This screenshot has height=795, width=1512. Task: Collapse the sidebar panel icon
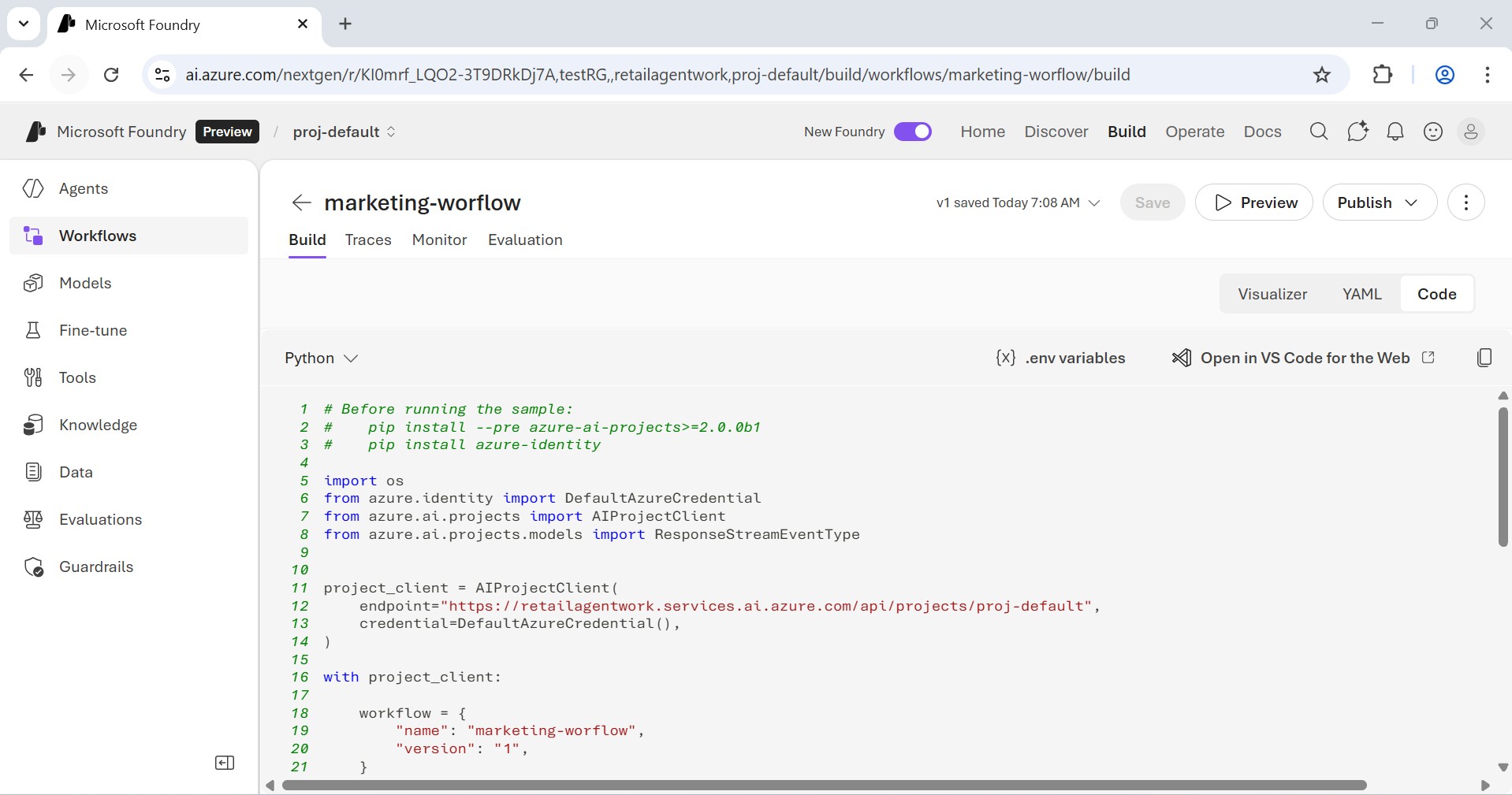(x=225, y=763)
